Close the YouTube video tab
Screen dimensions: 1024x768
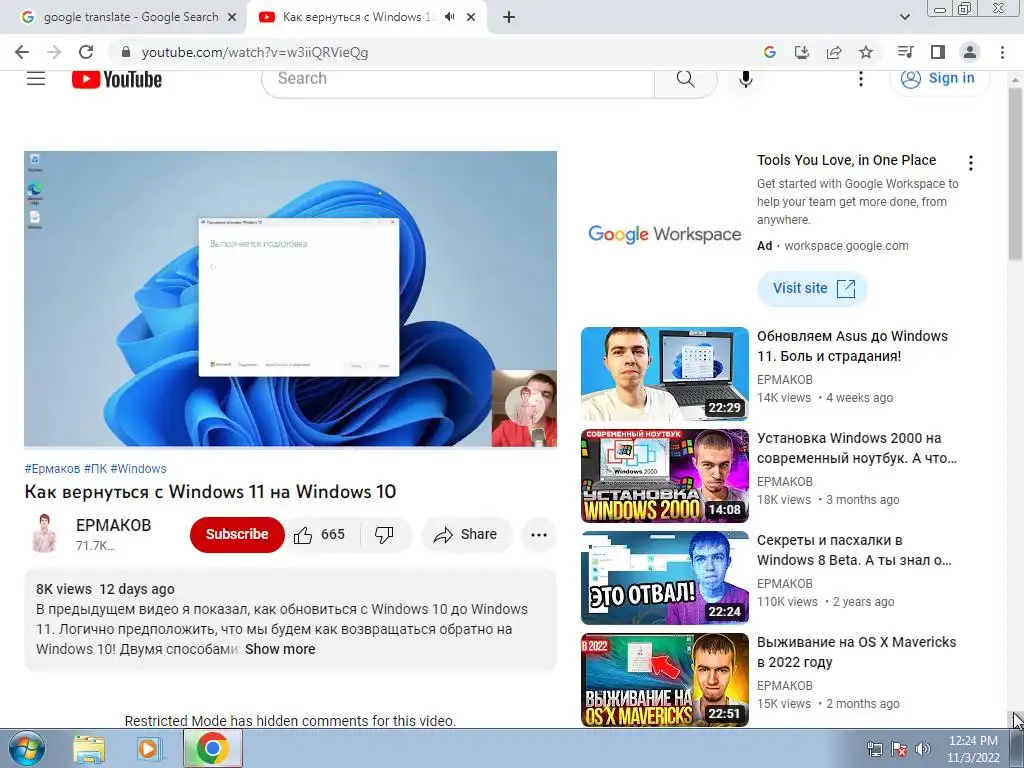(471, 18)
